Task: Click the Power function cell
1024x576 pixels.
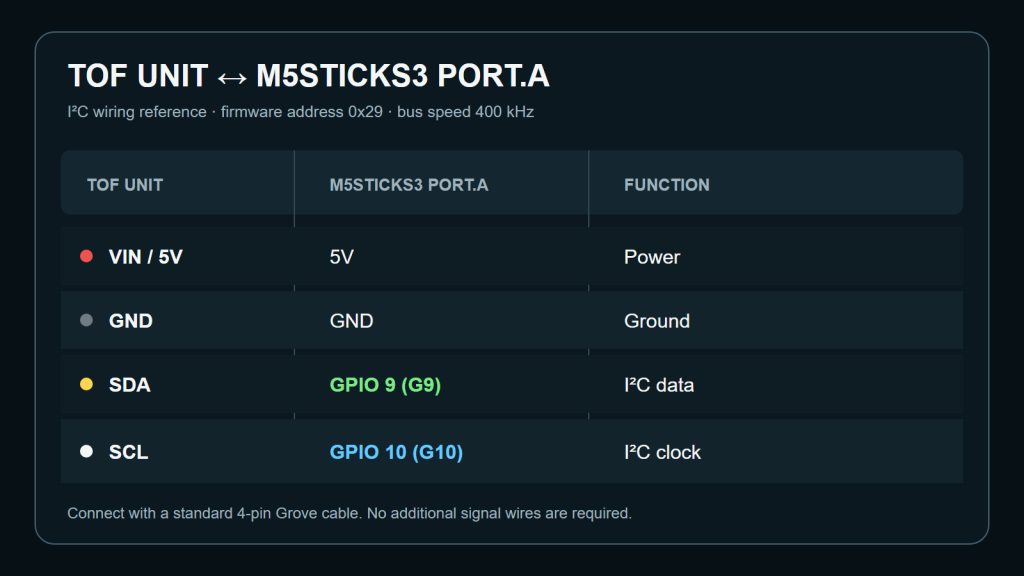Action: tap(652, 257)
